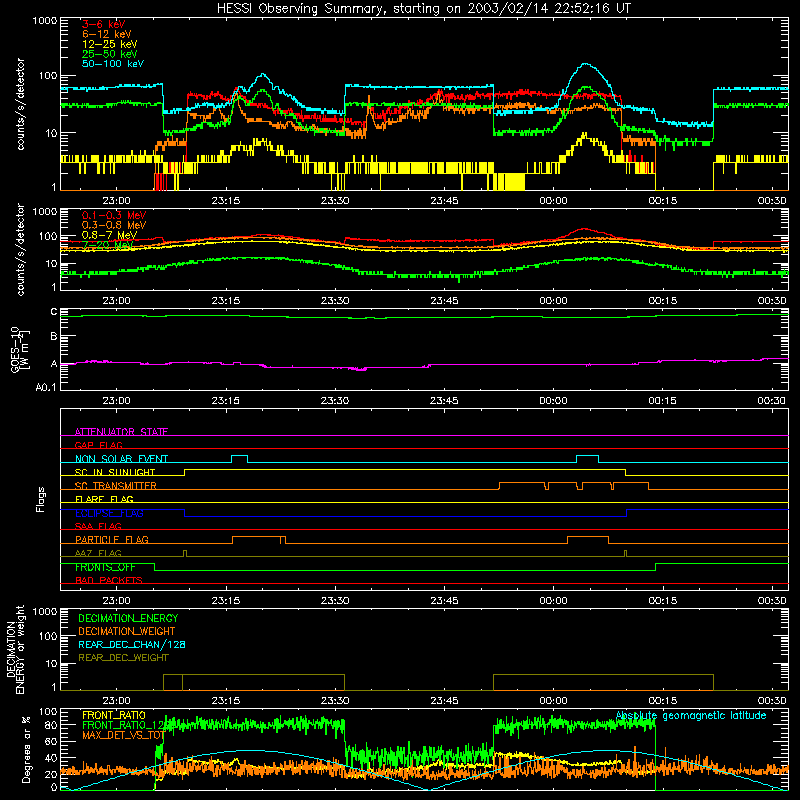
Task: Select the MAX_DET_VS_TOT legend label
Action: 123,735
